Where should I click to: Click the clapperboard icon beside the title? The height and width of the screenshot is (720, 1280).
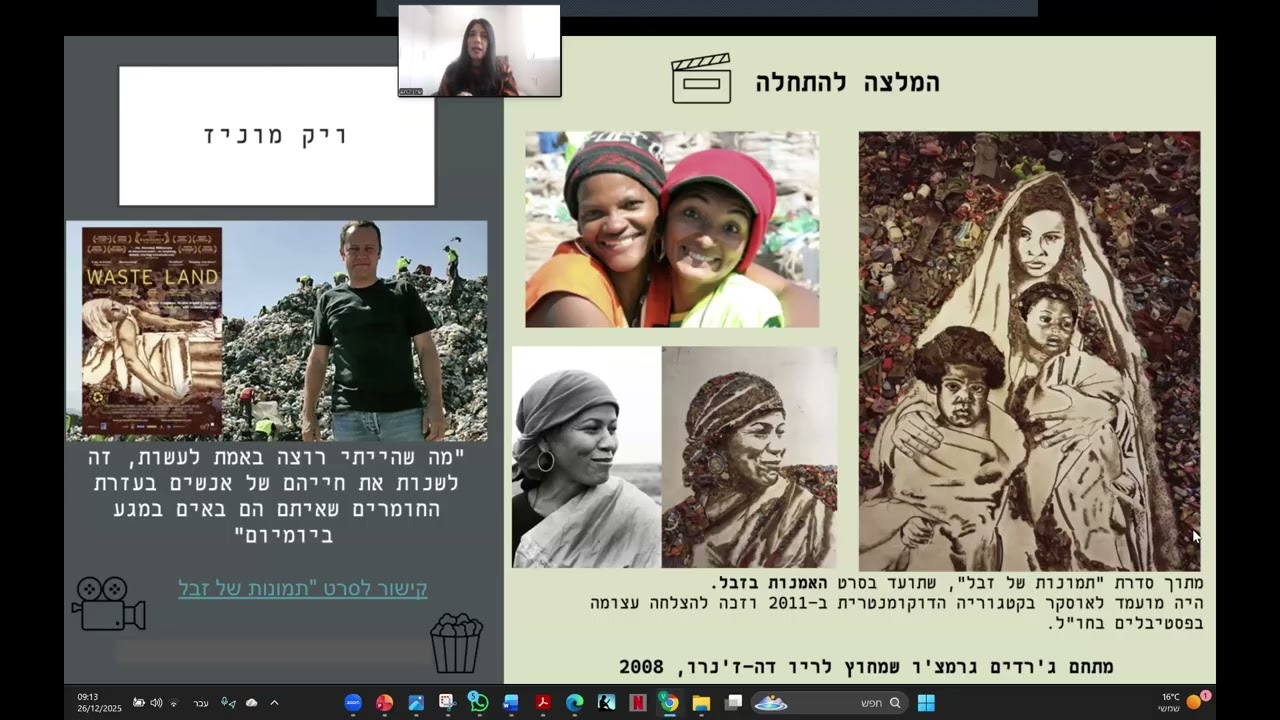[x=701, y=79]
